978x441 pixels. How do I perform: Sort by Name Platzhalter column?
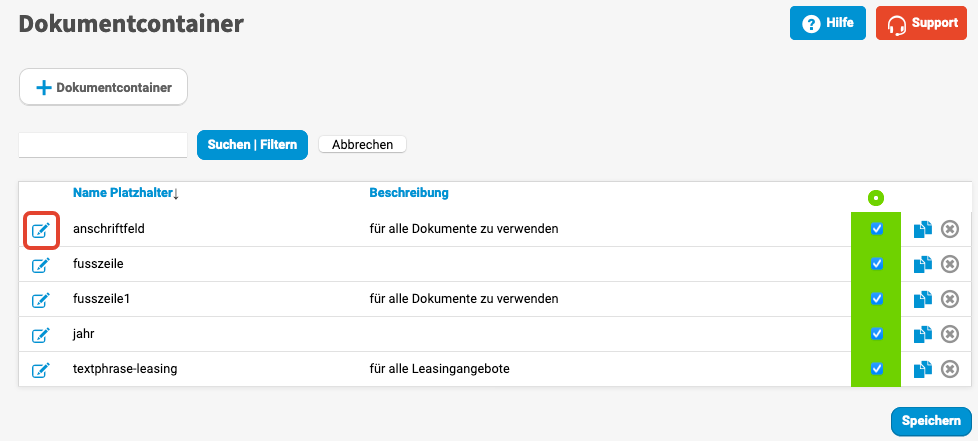[122, 193]
